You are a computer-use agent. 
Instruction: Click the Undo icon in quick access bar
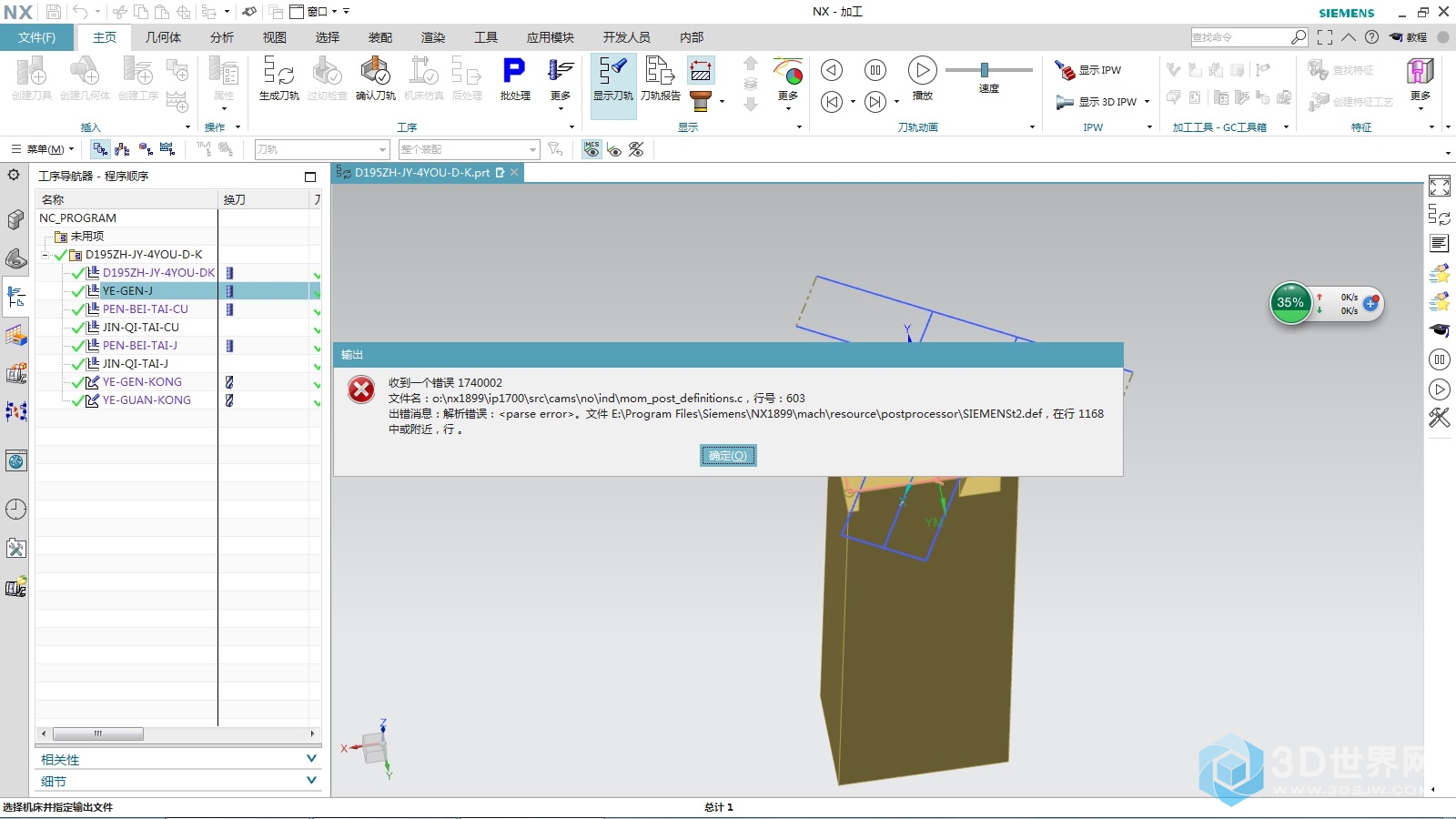click(x=81, y=12)
